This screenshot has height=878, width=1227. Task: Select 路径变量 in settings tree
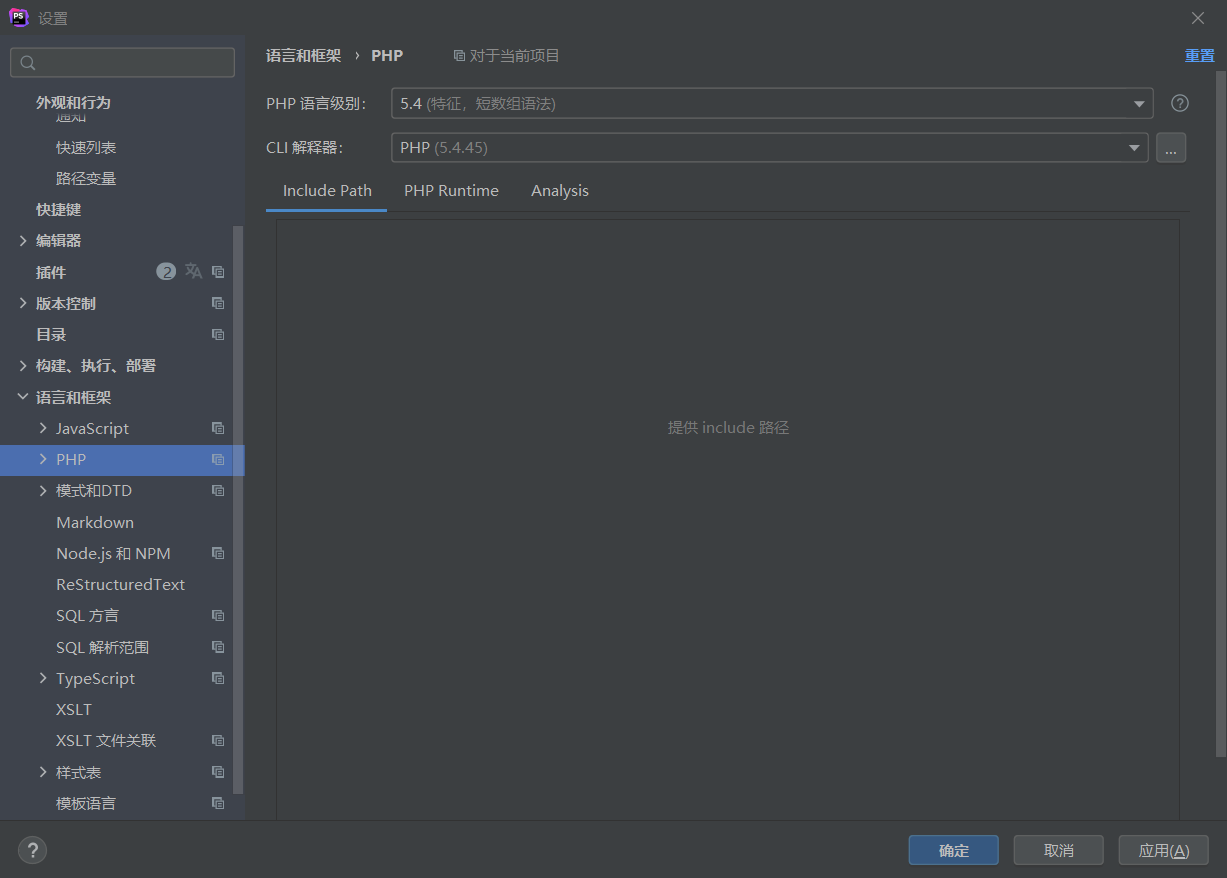pyautogui.click(x=86, y=178)
